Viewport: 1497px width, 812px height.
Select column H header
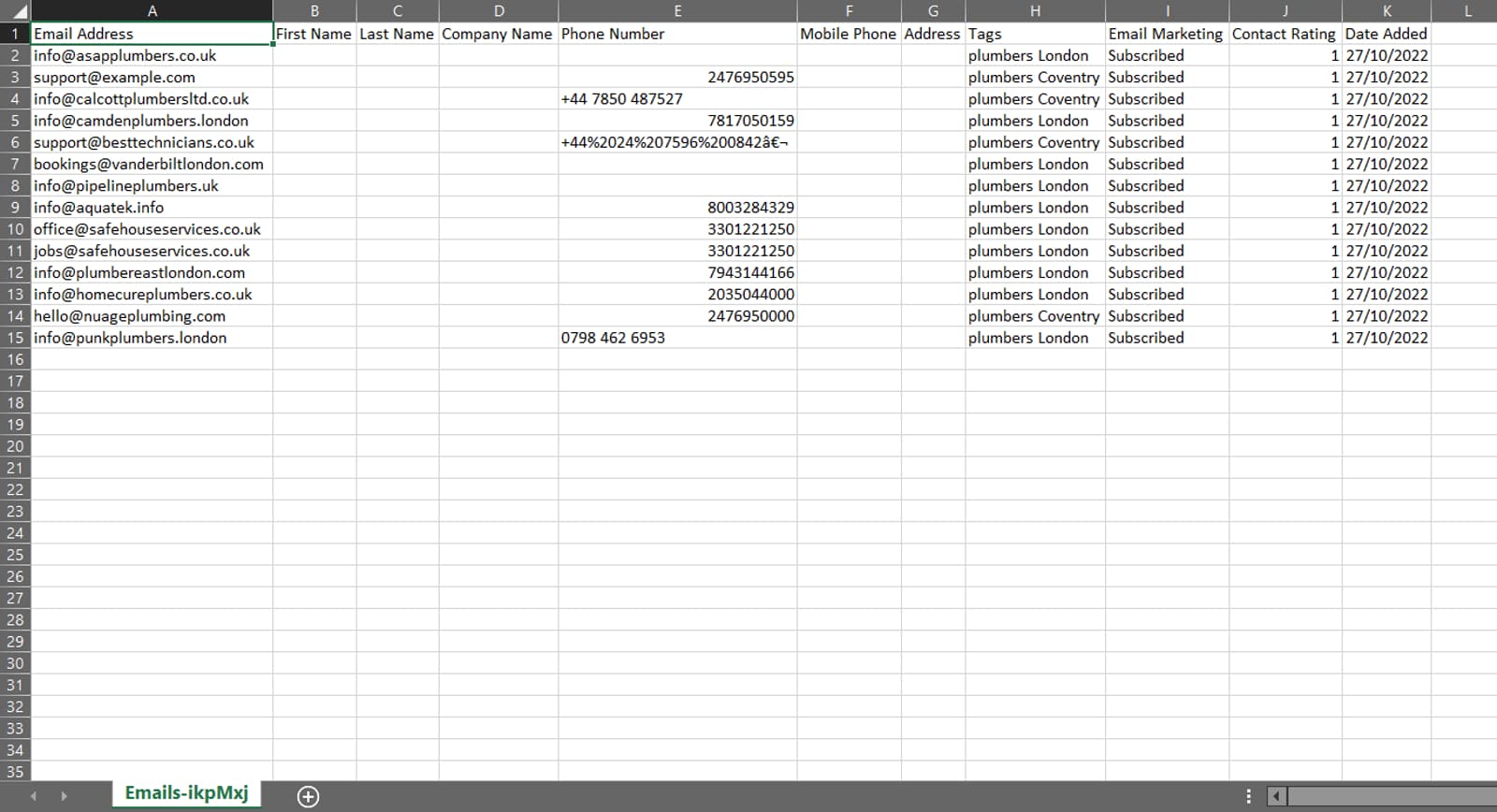coord(1035,11)
